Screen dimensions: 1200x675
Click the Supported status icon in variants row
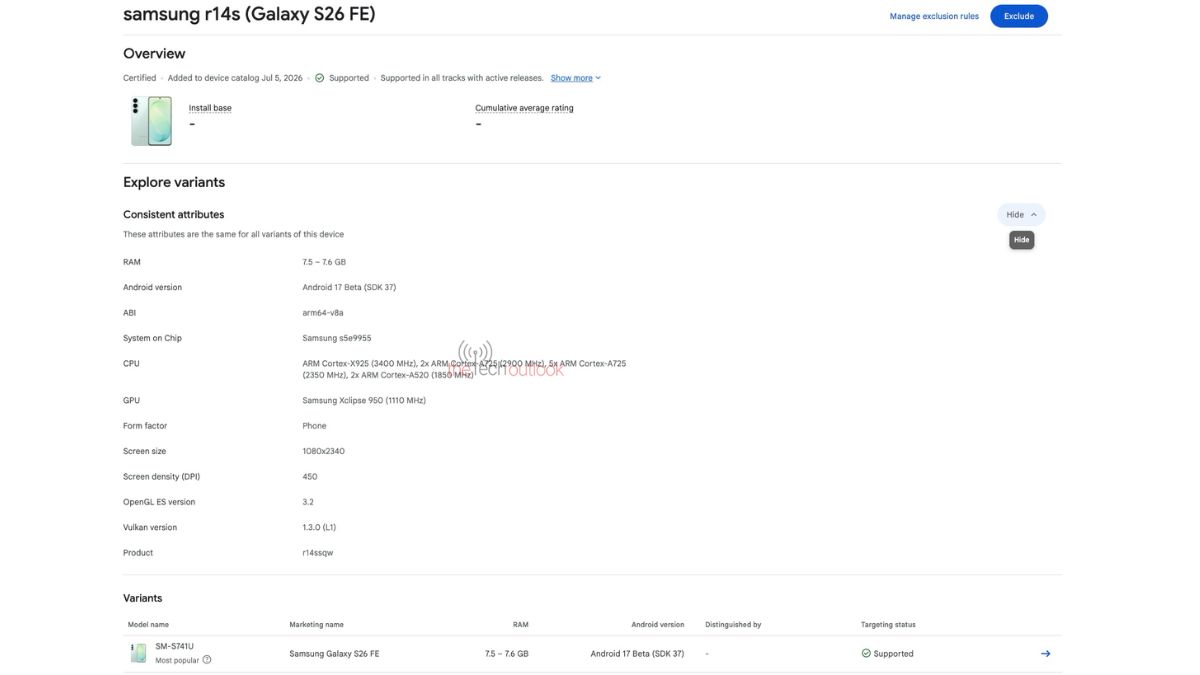tap(866, 654)
